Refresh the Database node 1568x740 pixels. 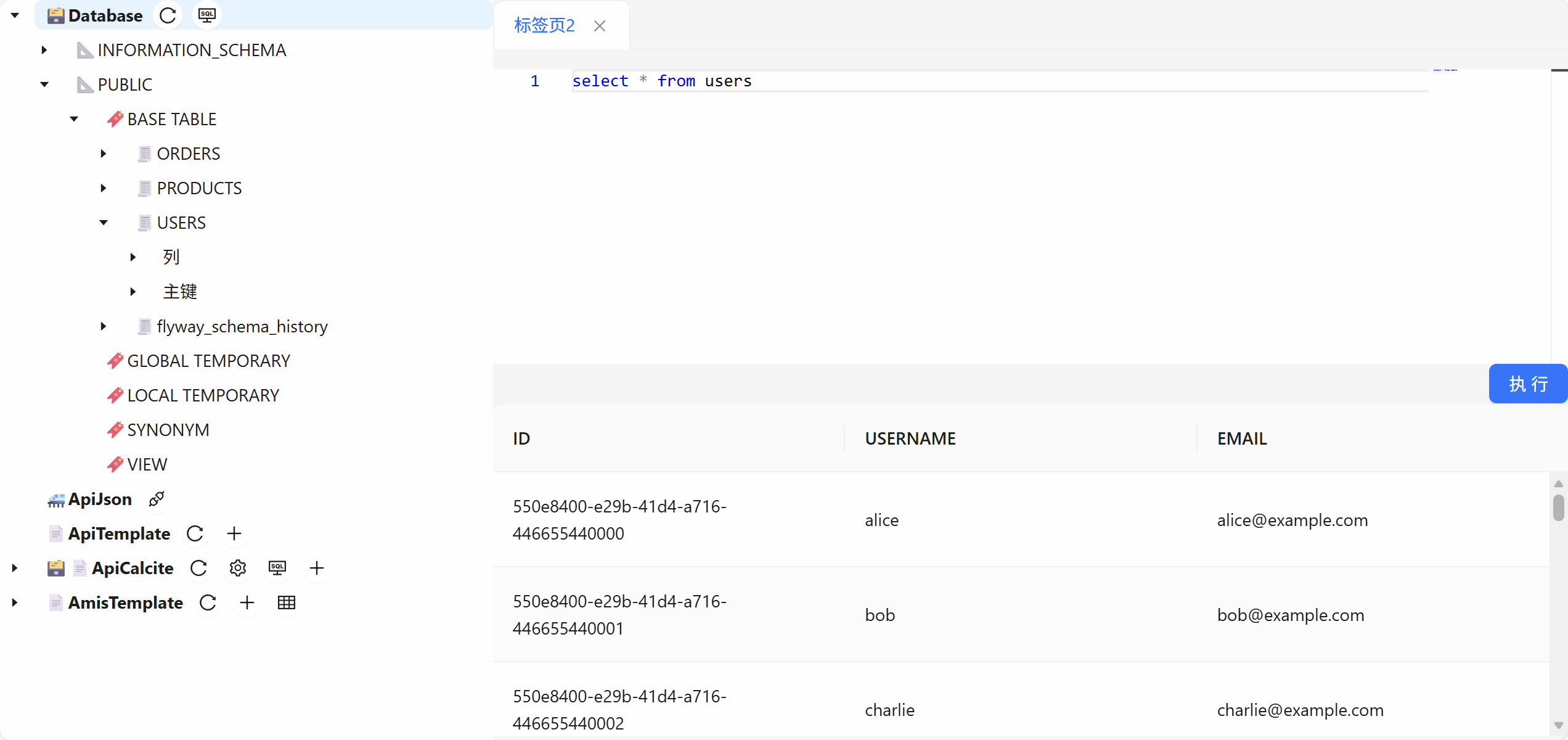pos(168,15)
